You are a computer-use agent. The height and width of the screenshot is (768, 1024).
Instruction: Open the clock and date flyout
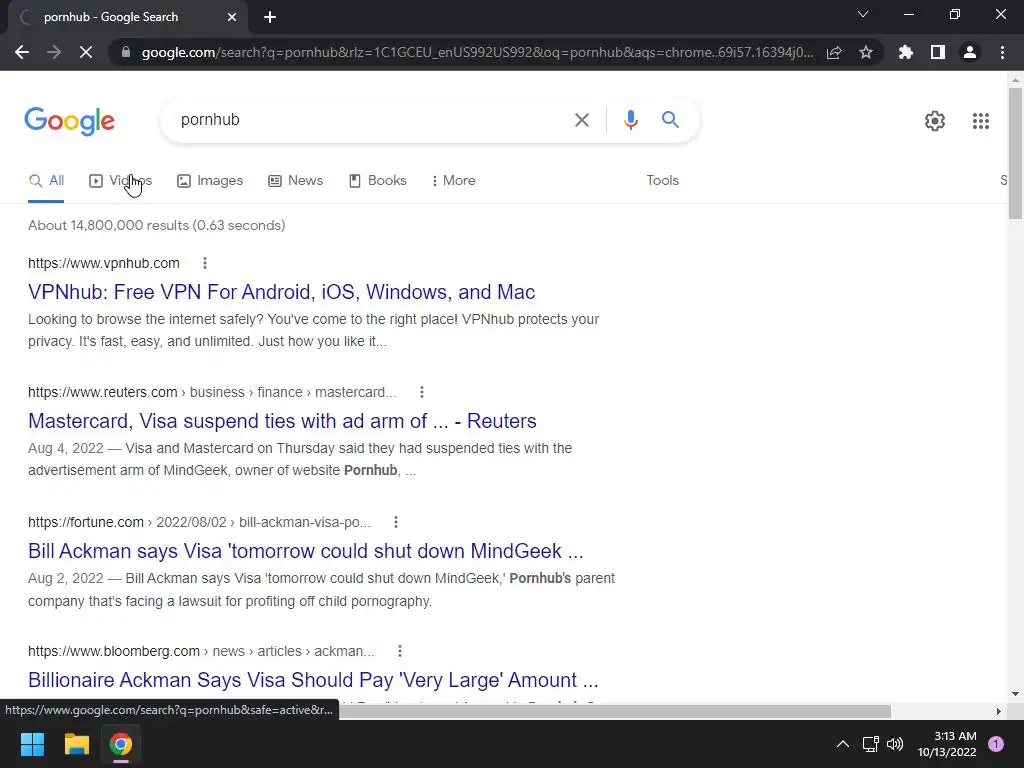tap(947, 744)
